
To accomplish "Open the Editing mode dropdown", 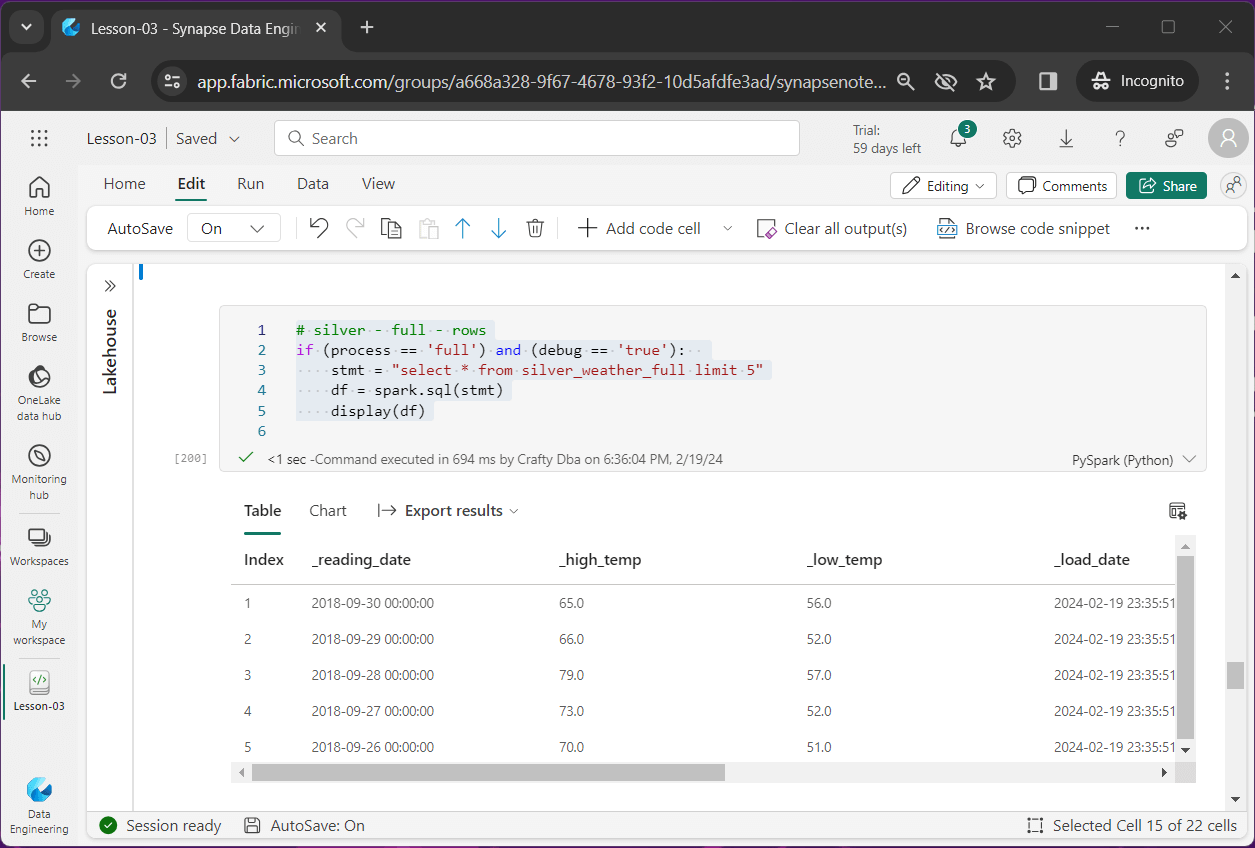I will (943, 186).
